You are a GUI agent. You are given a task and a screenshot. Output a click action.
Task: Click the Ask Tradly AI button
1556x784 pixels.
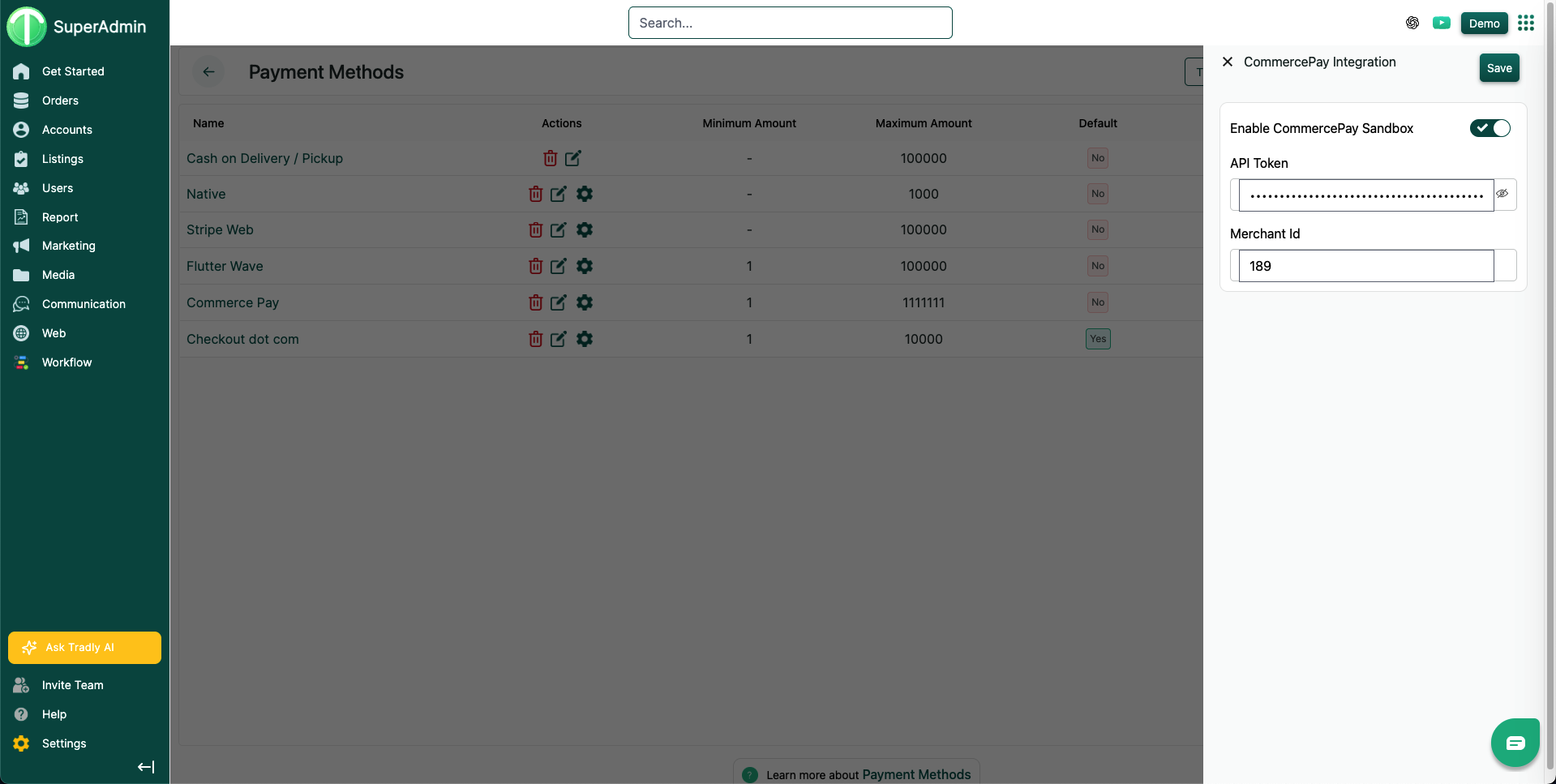84,647
